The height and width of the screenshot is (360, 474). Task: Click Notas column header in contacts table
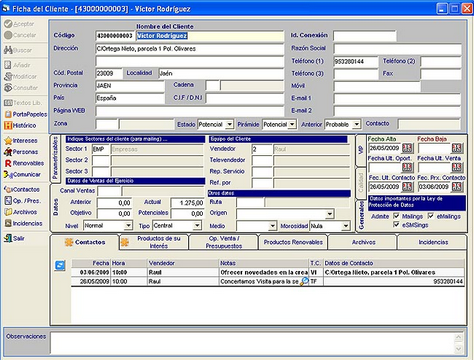(264, 263)
